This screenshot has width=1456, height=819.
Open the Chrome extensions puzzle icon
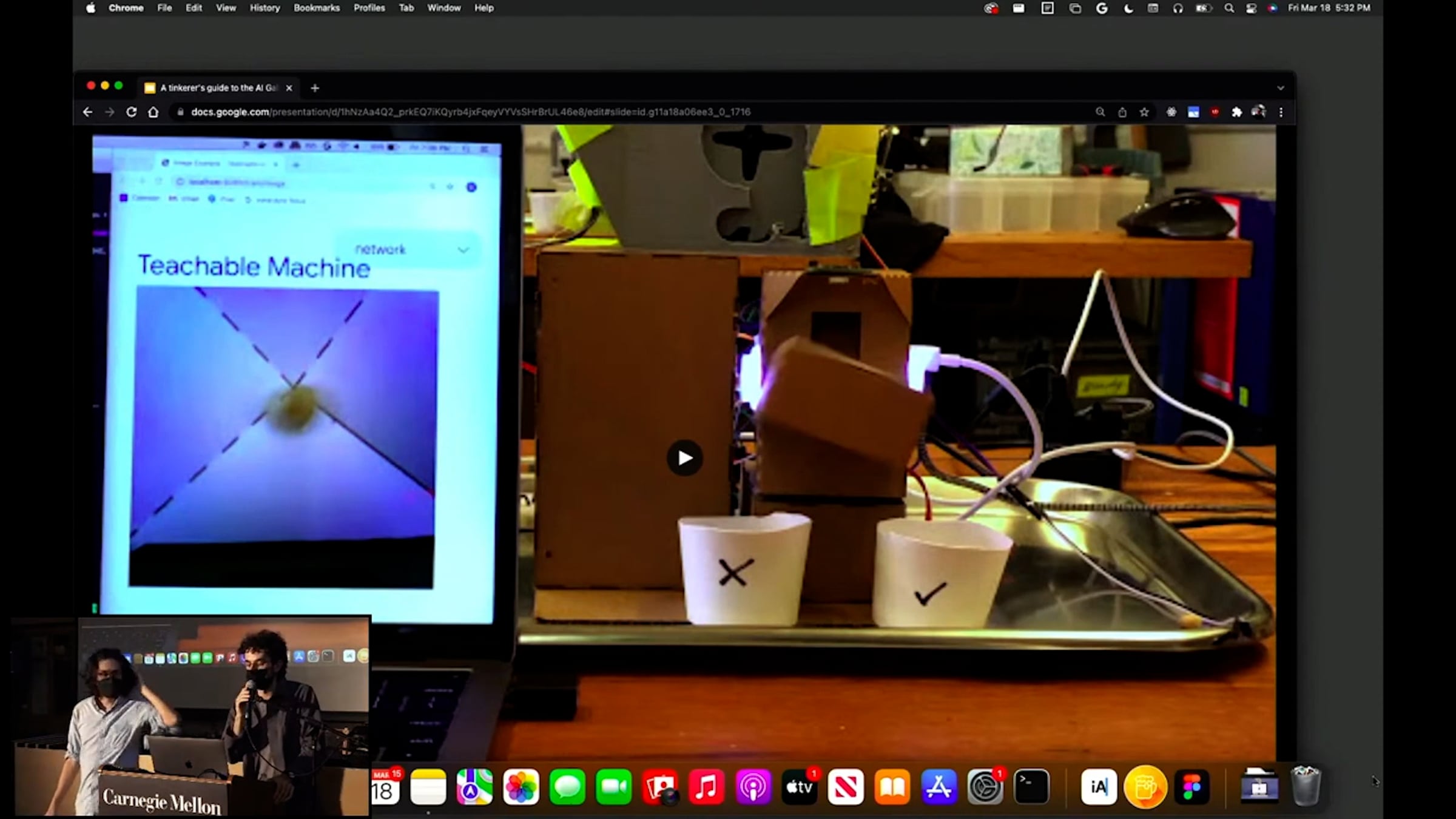point(1236,112)
